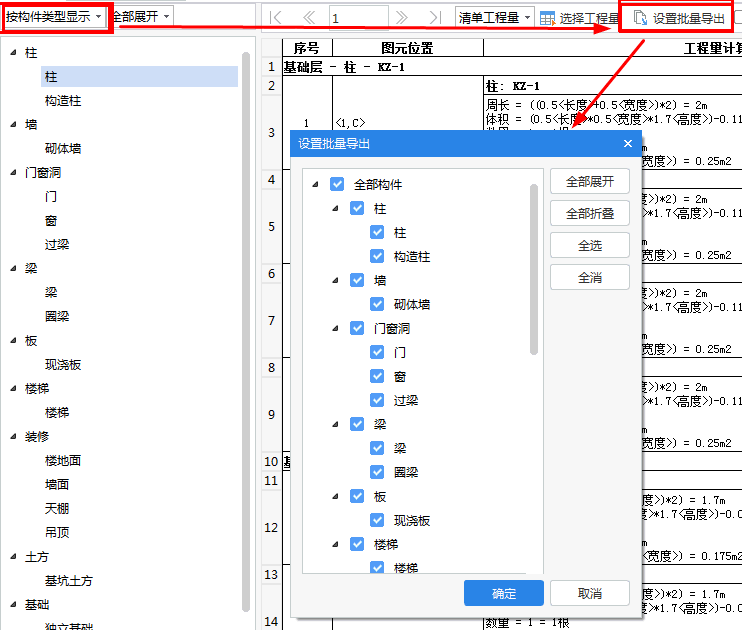Viewport: 742px width, 630px height.
Task: Open 按构件类型显示 dropdown
Action: tap(54, 17)
